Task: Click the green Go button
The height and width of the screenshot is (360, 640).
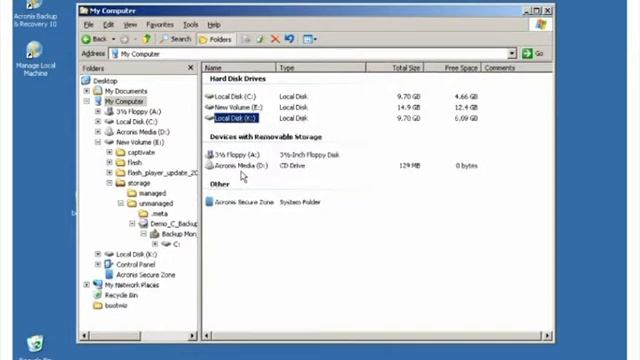Action: pyautogui.click(x=533, y=53)
